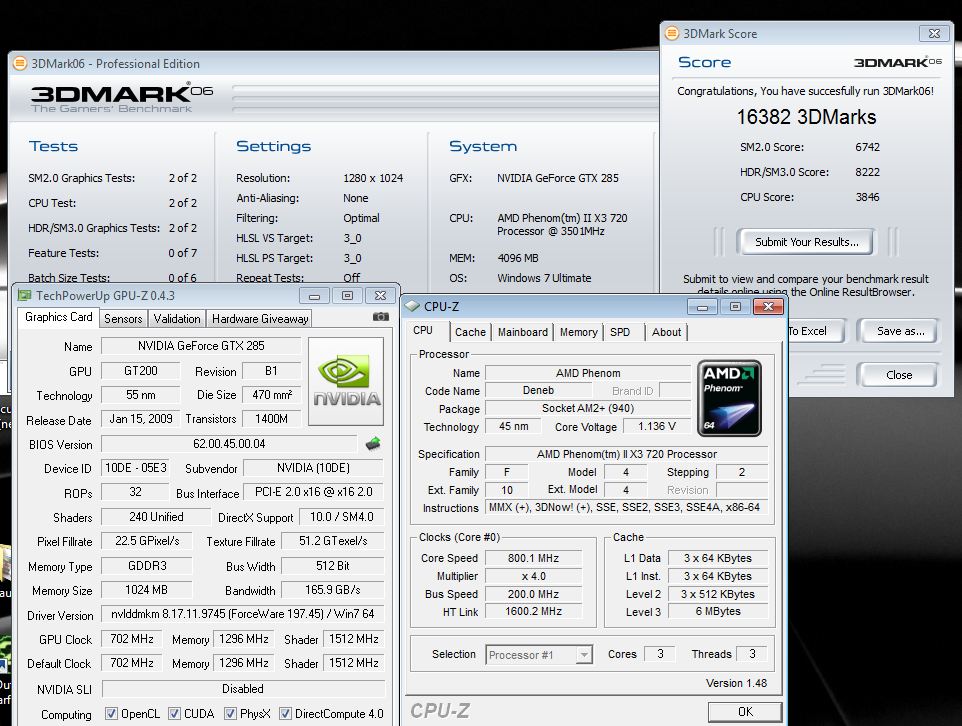
Task: Click the BIOS Version field 62.00.45.00.04
Action: [x=229, y=444]
